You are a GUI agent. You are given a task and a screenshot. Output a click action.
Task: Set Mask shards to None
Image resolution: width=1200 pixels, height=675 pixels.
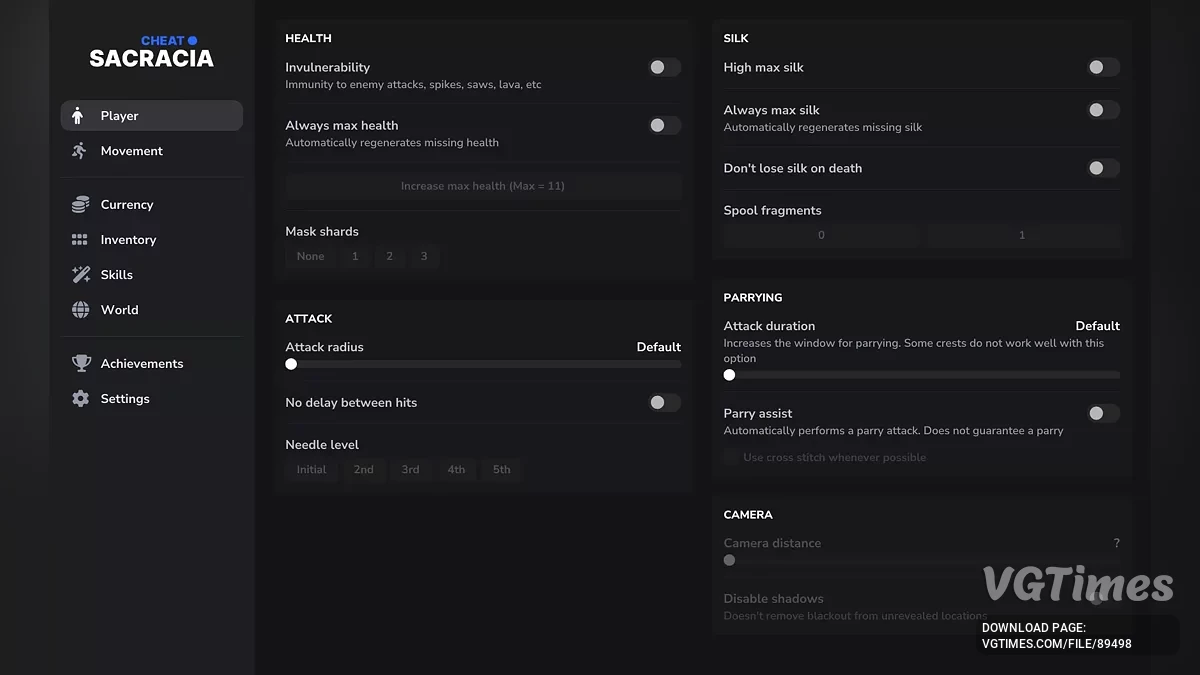pos(310,256)
